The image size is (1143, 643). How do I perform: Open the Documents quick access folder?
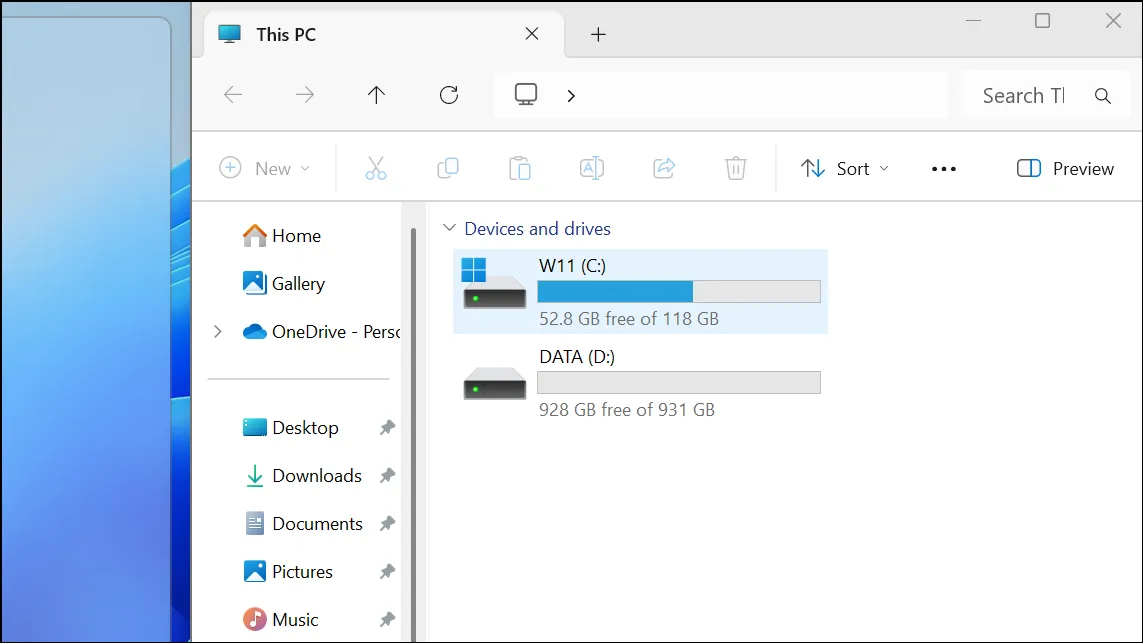point(303,524)
